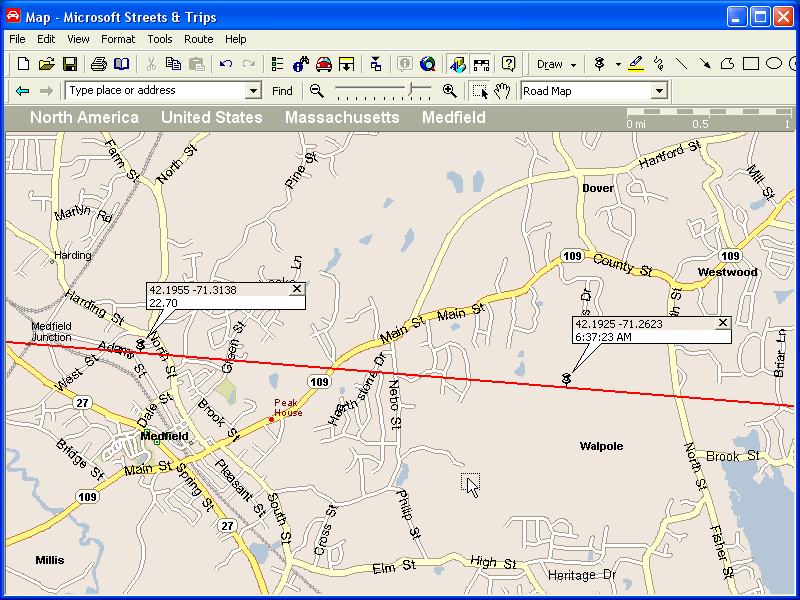This screenshot has height=600, width=800.
Task: Open the Edit menu
Action: [x=46, y=39]
